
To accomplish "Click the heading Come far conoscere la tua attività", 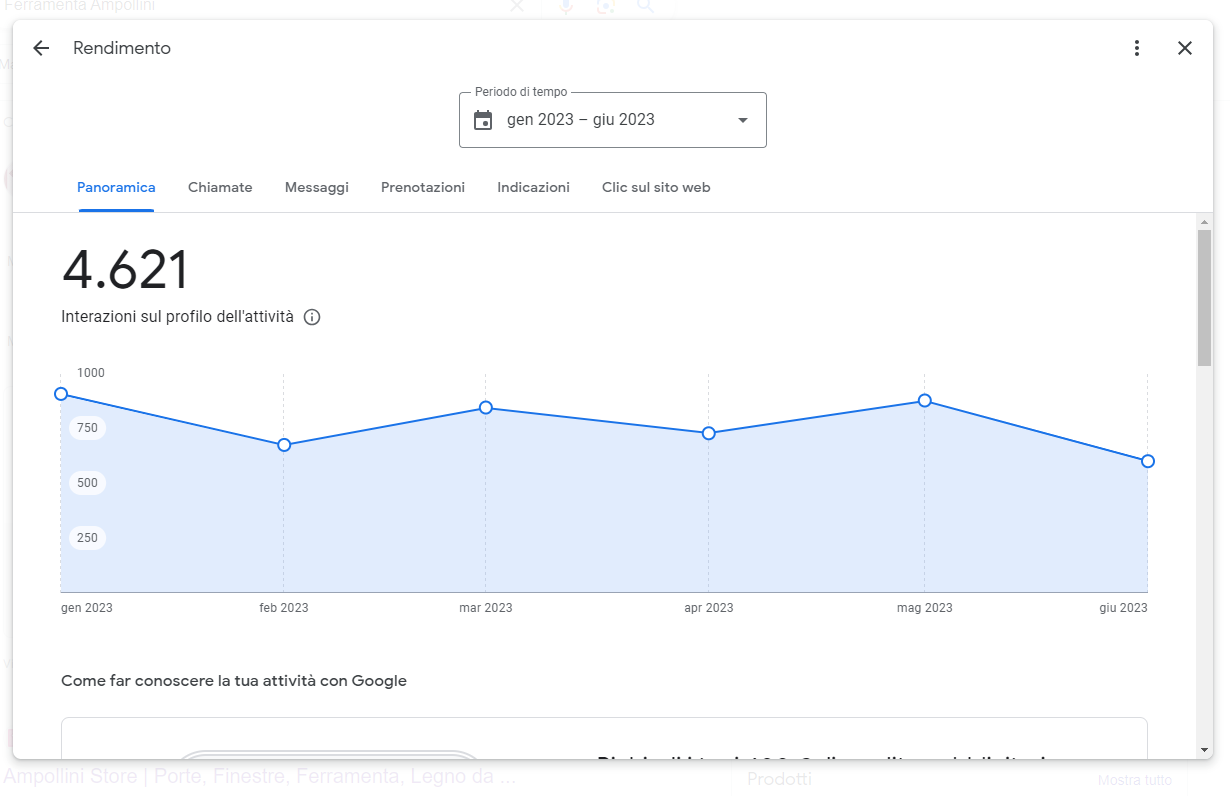I will [x=234, y=681].
